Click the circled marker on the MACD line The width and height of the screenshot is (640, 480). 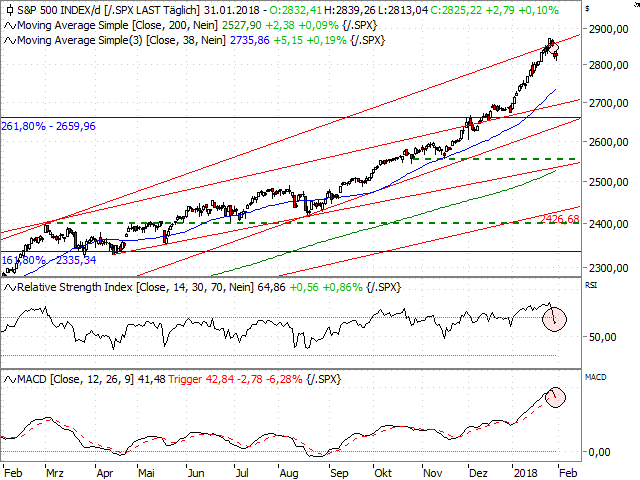pyautogui.click(x=555, y=397)
